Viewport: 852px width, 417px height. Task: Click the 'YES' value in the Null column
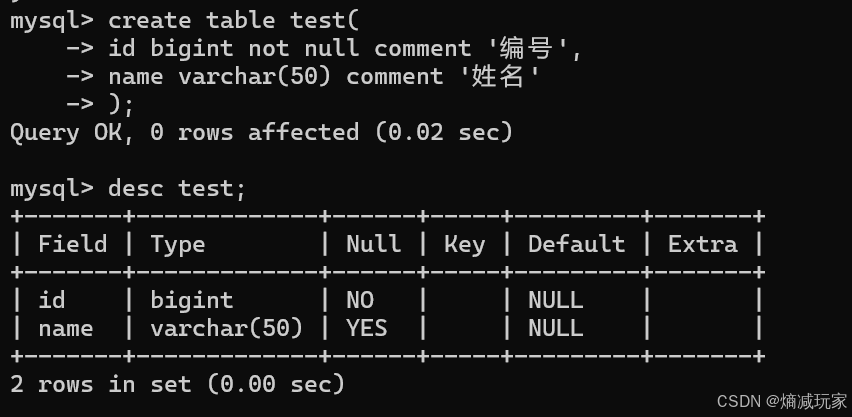(367, 328)
